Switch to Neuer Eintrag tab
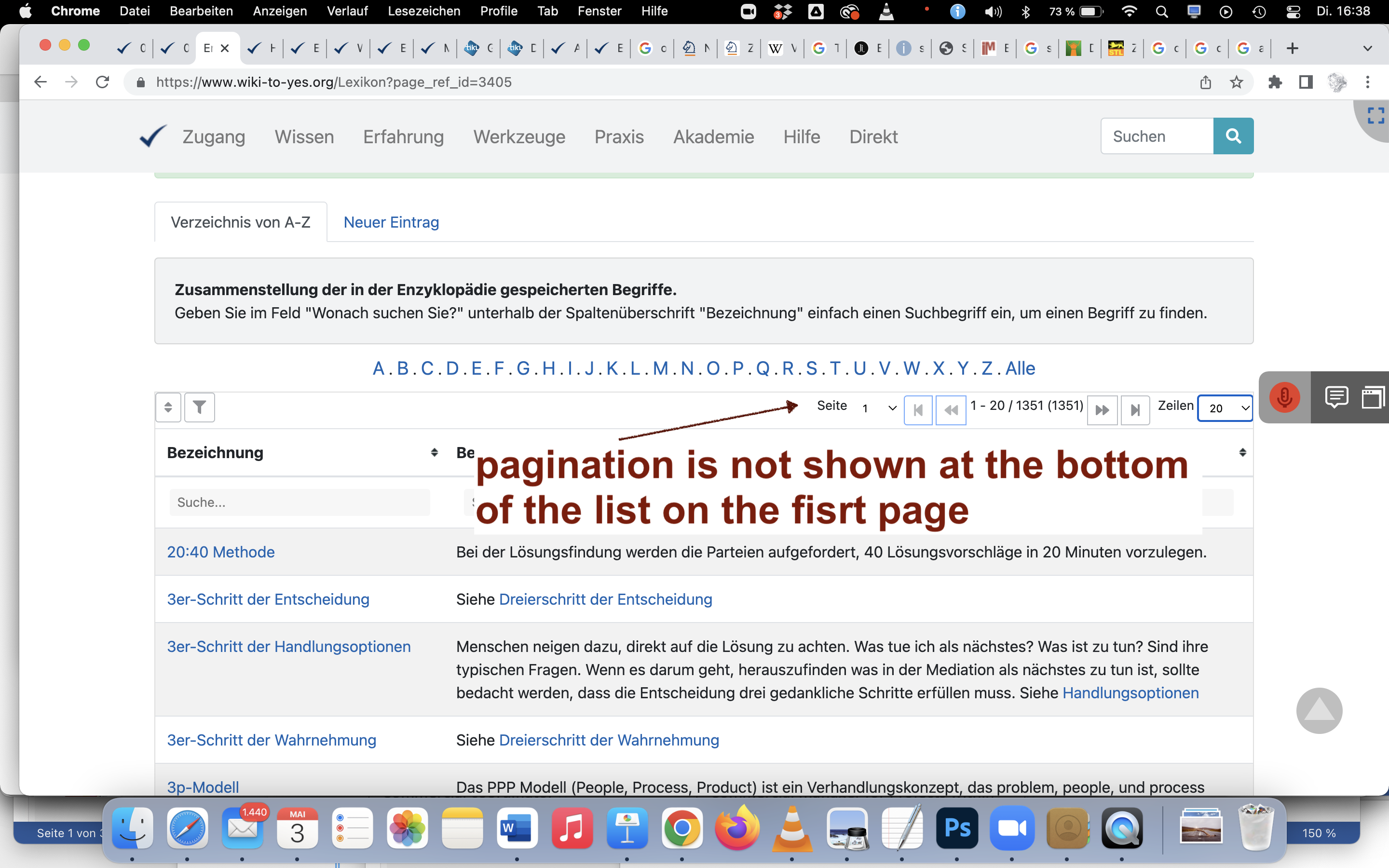This screenshot has width=1389, height=868. 391,222
